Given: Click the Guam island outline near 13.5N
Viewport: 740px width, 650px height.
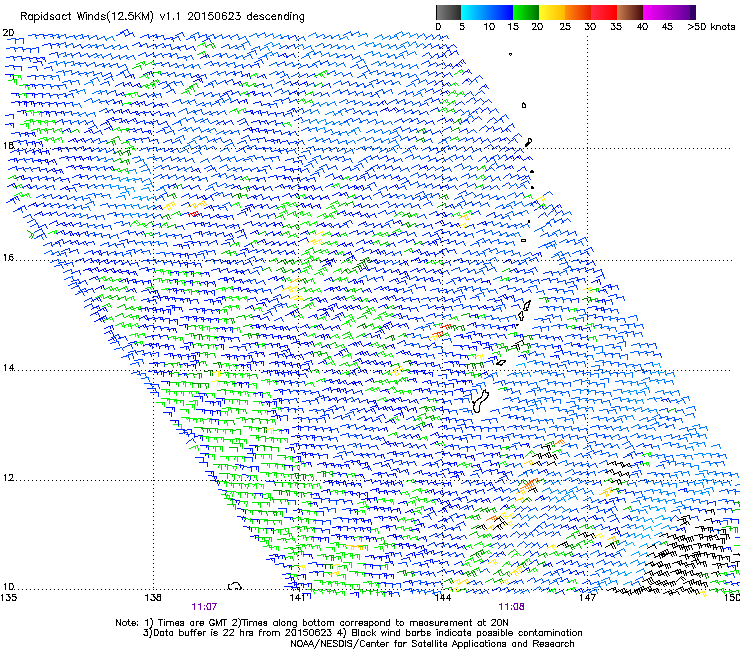Looking at the screenshot, I should tap(480, 402).
